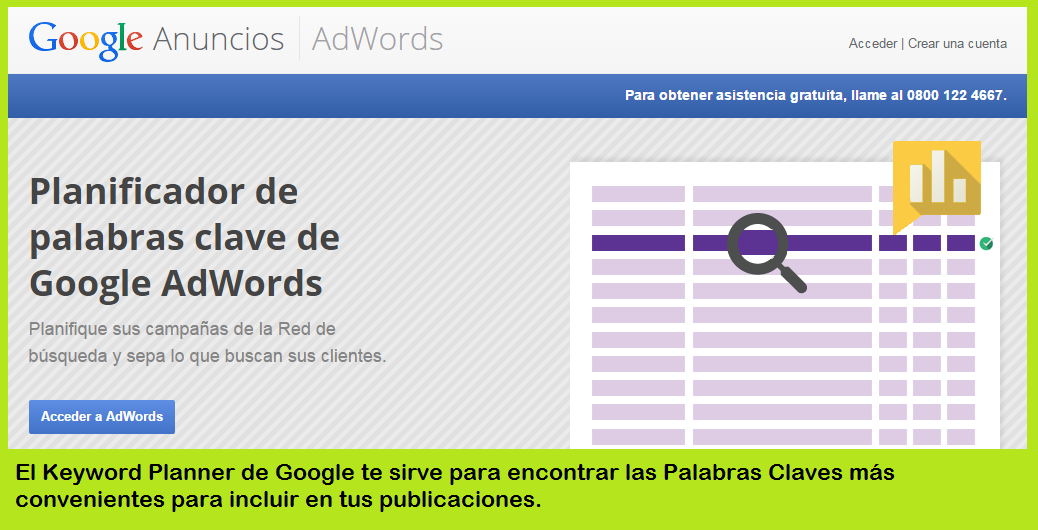Click the green checkmark beside the highlighted row

point(986,243)
